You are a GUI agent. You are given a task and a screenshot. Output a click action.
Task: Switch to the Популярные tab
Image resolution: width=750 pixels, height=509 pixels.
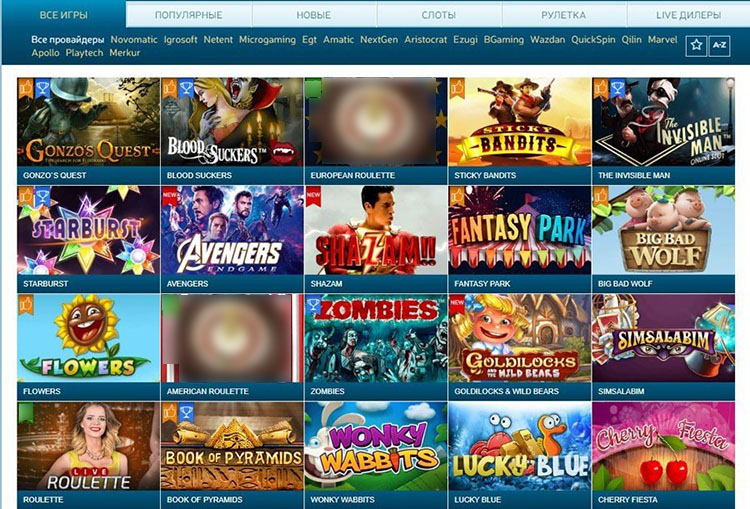pos(189,15)
